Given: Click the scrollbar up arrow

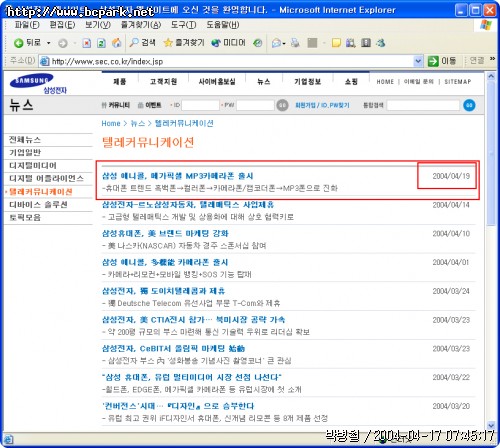Looking at the screenshot, I should (491, 76).
